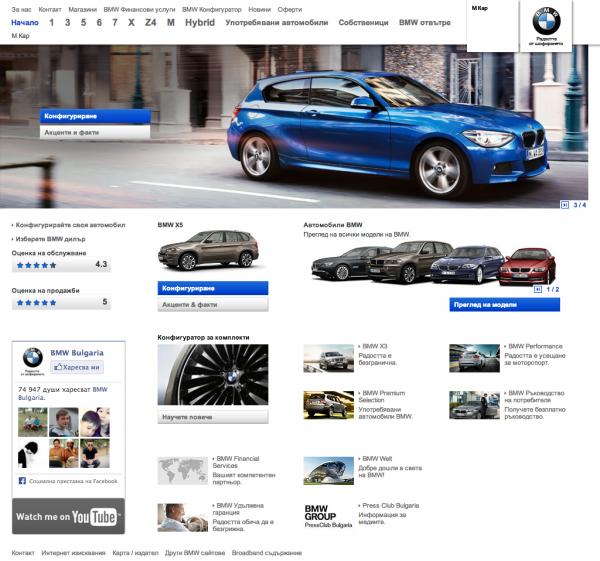
Task: Open the BMW Performance thumbnail
Action: [x=474, y=358]
